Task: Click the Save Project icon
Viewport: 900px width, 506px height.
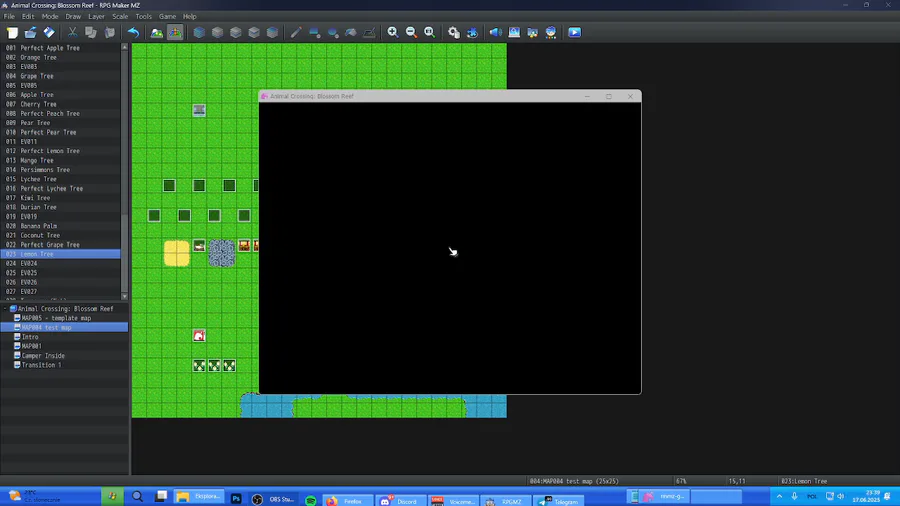Action: pos(49,33)
